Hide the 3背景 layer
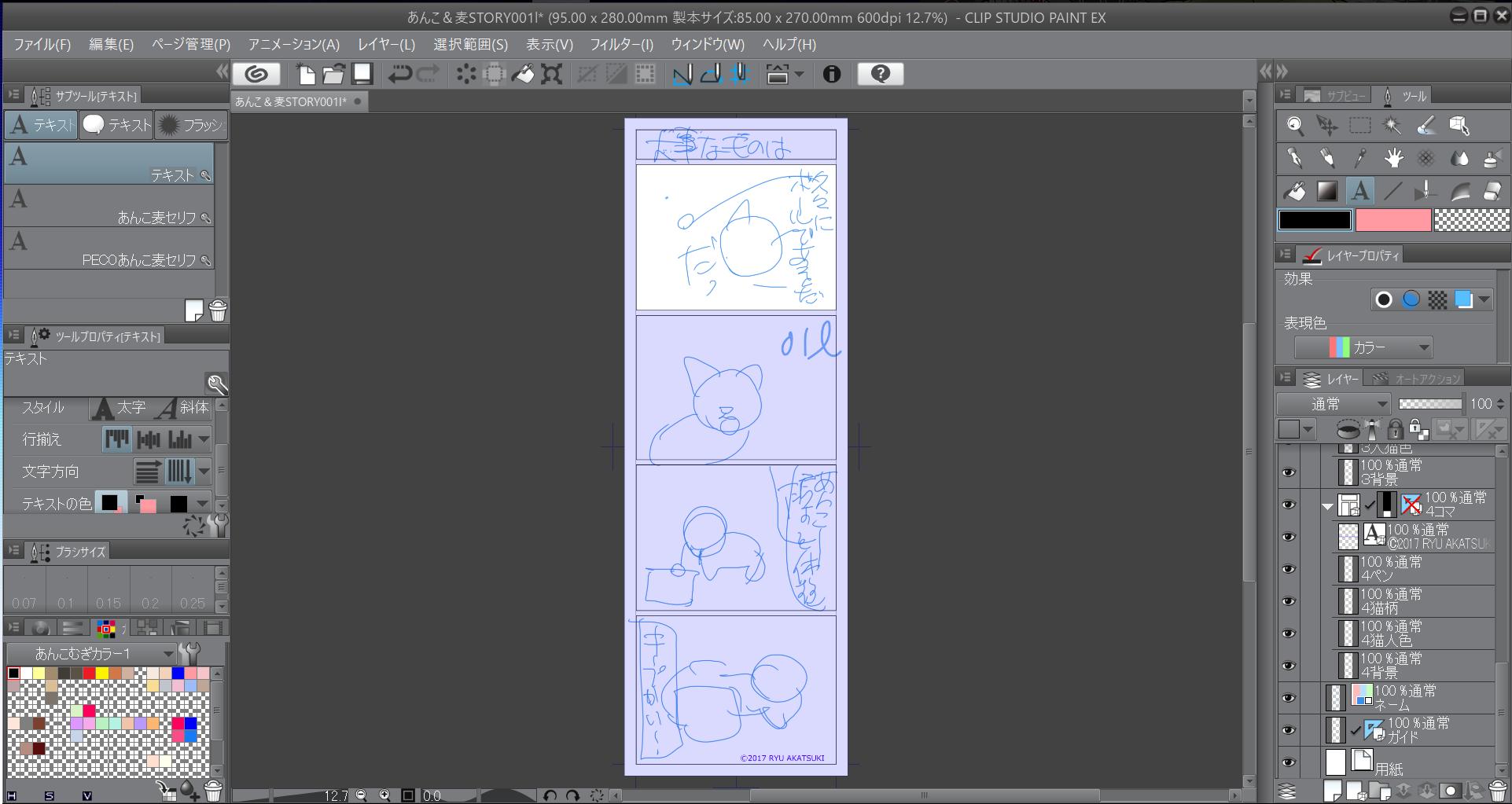 pyautogui.click(x=1289, y=472)
